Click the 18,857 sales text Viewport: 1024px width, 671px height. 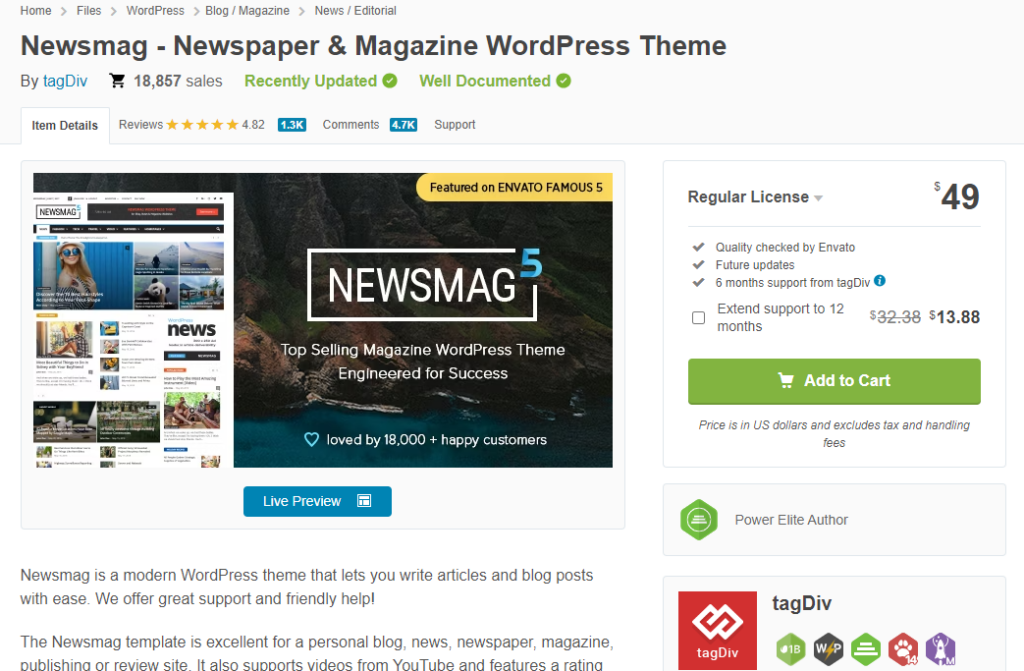coord(178,81)
